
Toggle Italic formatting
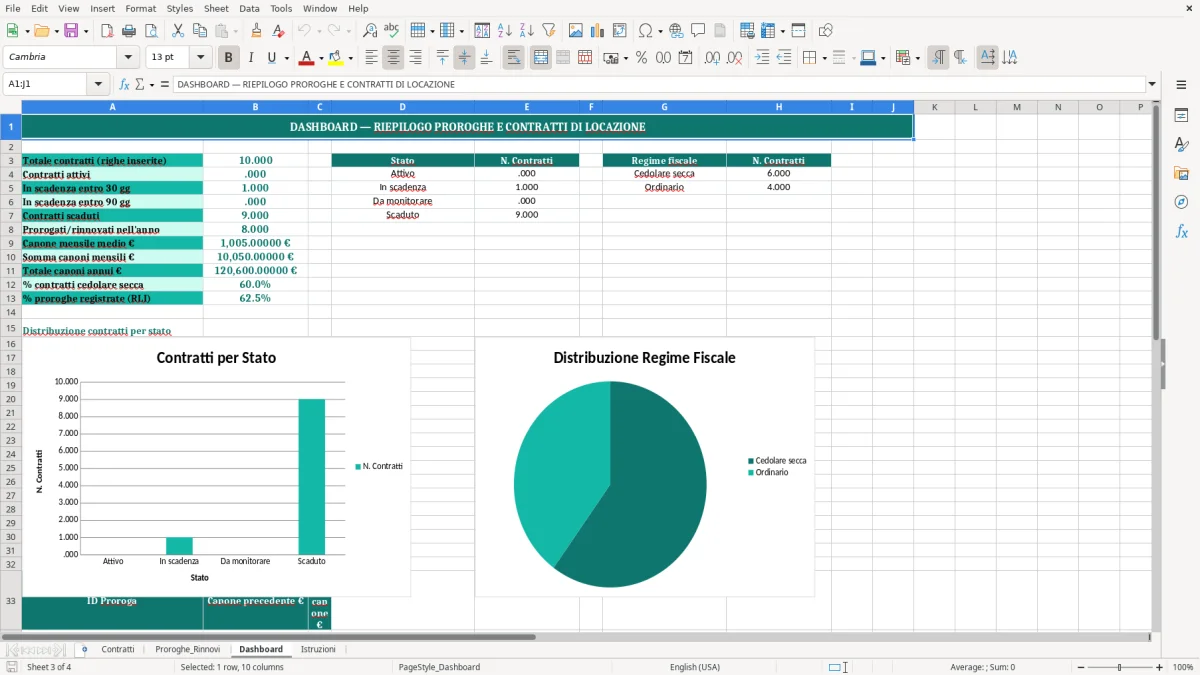pyautogui.click(x=251, y=58)
